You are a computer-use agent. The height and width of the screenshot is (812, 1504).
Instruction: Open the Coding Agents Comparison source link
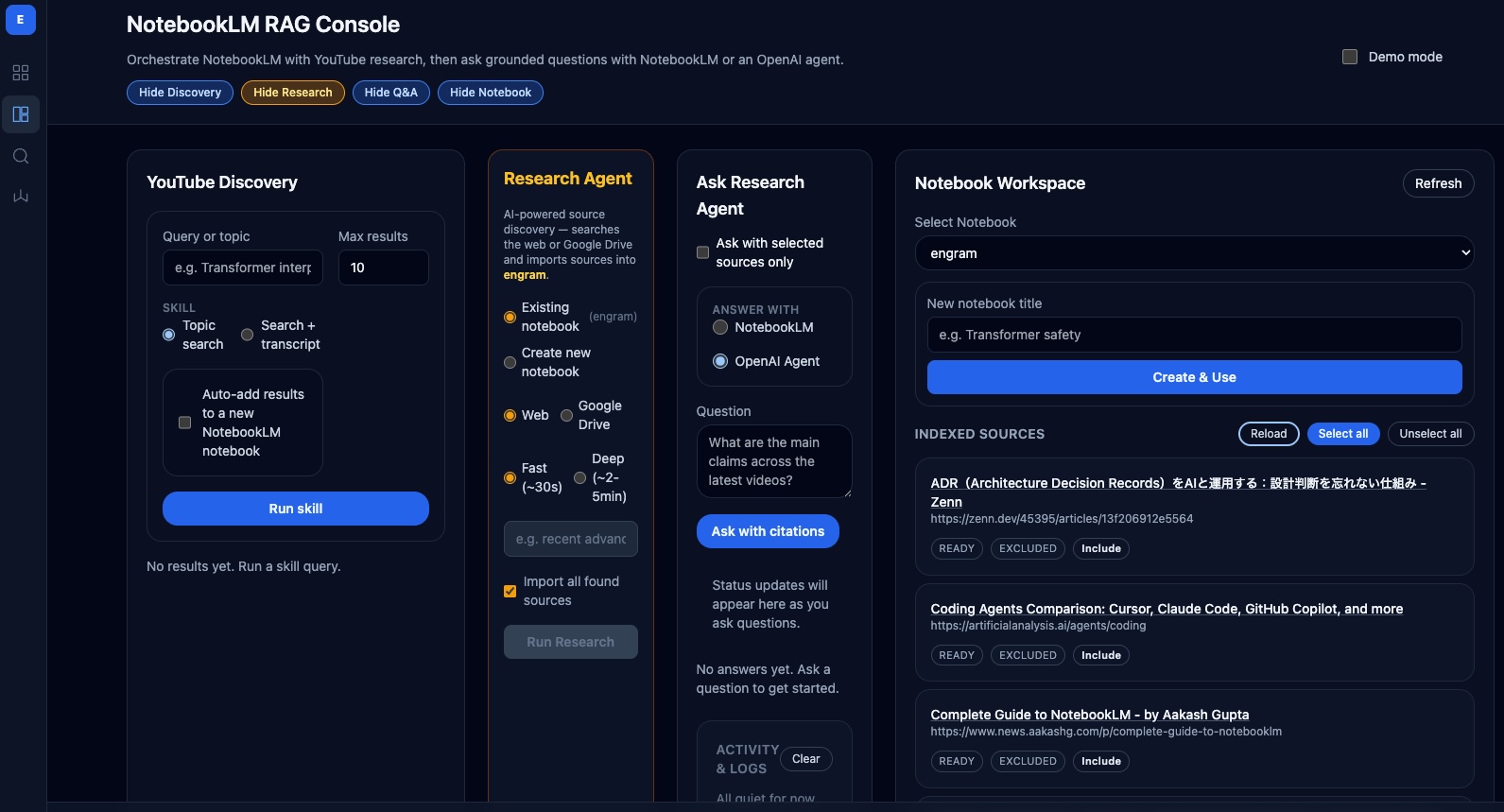tap(1167, 609)
